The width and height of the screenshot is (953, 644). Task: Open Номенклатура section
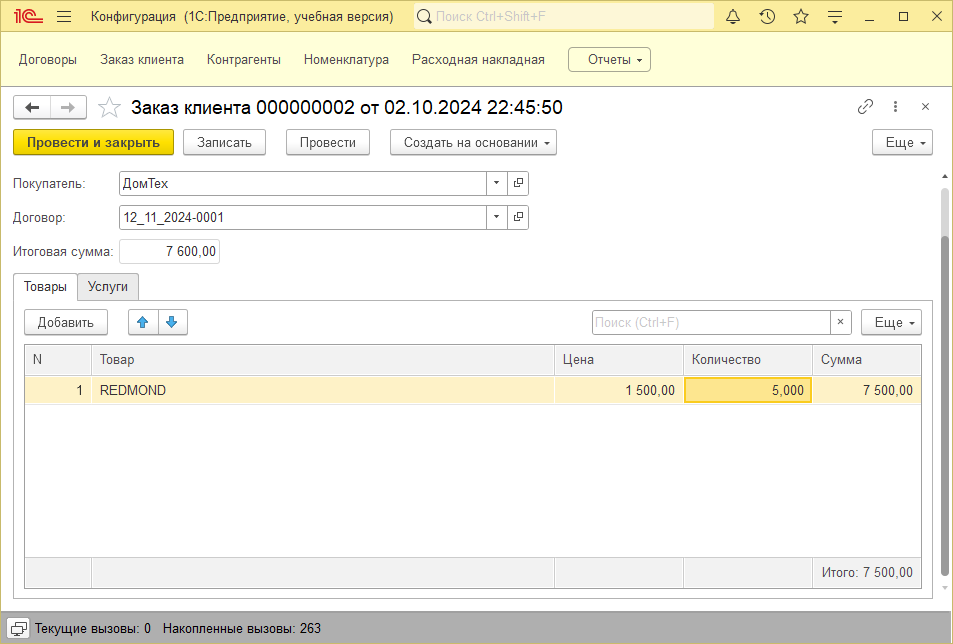(346, 60)
